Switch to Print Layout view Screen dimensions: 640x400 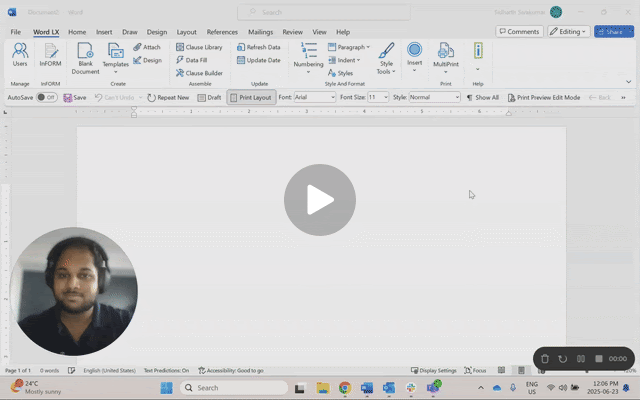(x=250, y=98)
